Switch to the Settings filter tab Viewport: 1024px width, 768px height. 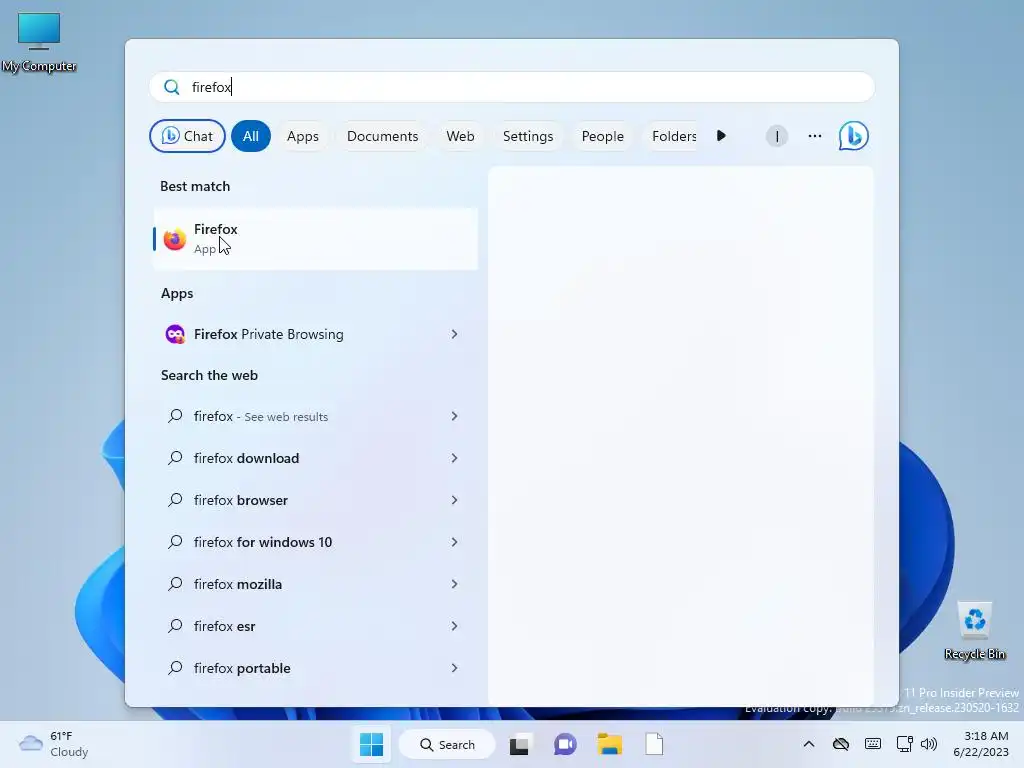tap(528, 136)
